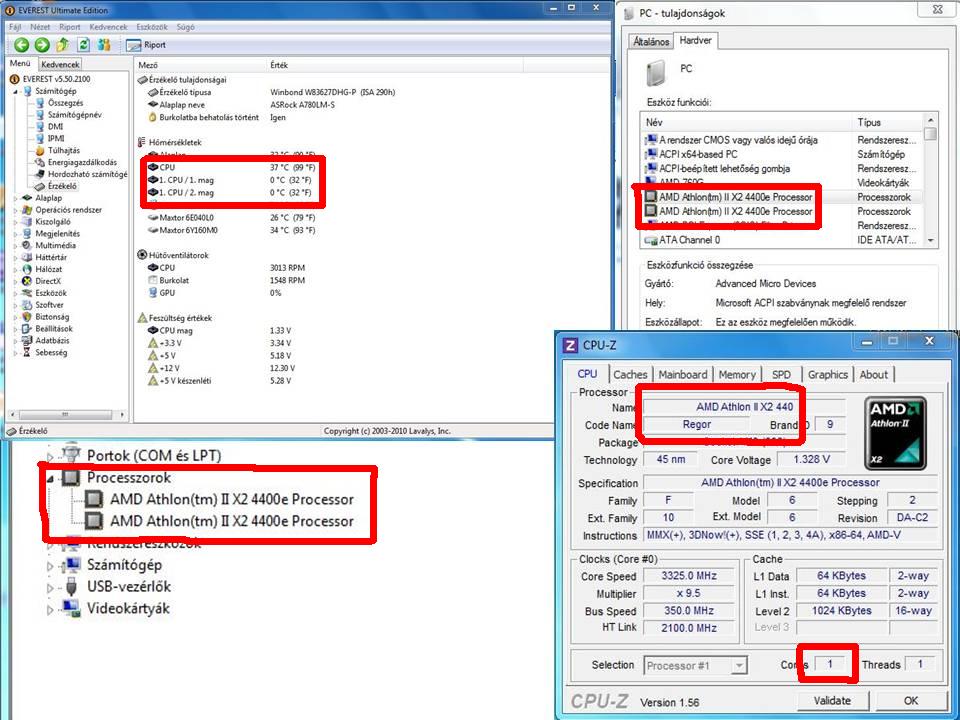
Task: Collapse the Számítógép tree node
Action: [x=16, y=91]
